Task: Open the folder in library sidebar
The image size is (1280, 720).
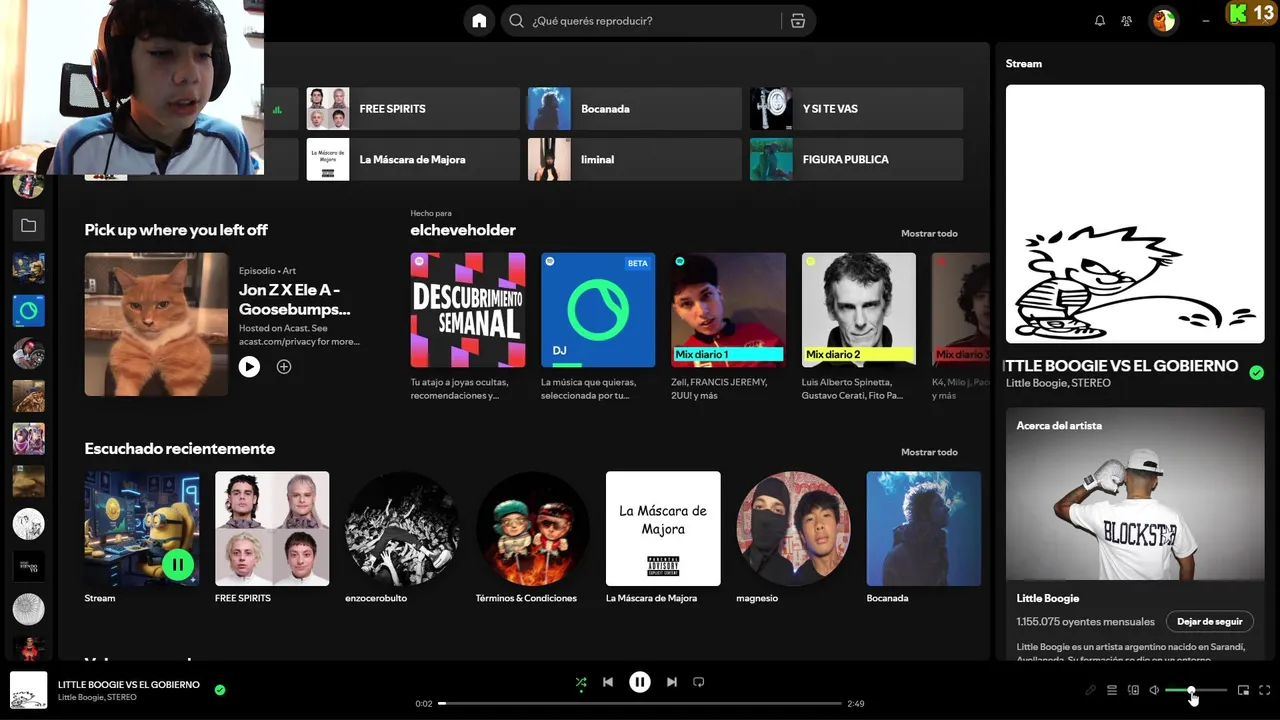Action: [x=28, y=226]
